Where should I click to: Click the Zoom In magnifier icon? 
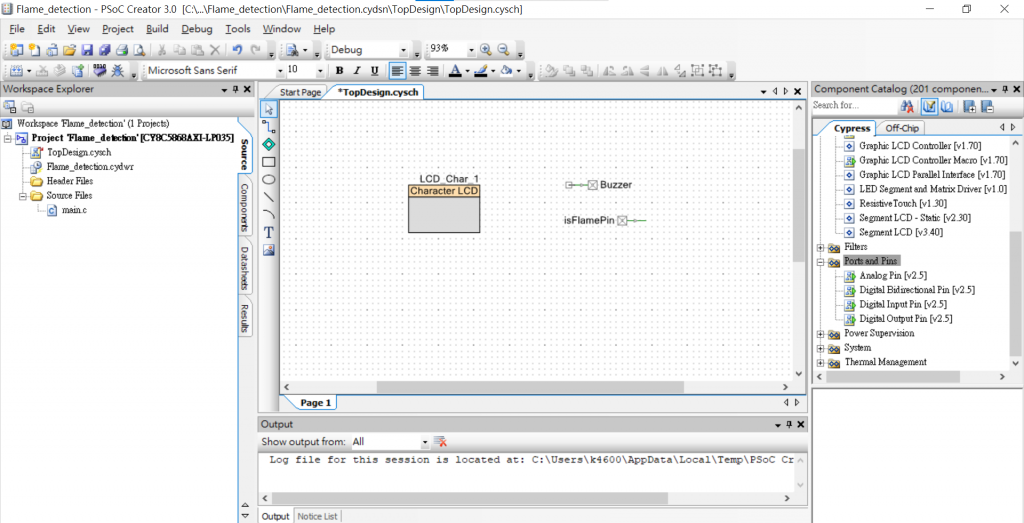click(485, 50)
